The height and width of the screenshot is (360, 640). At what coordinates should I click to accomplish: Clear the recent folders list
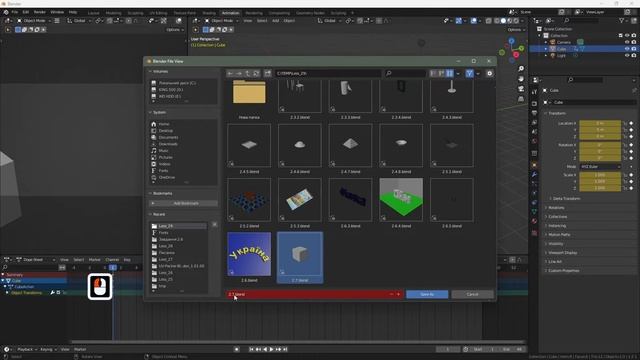pos(214,225)
